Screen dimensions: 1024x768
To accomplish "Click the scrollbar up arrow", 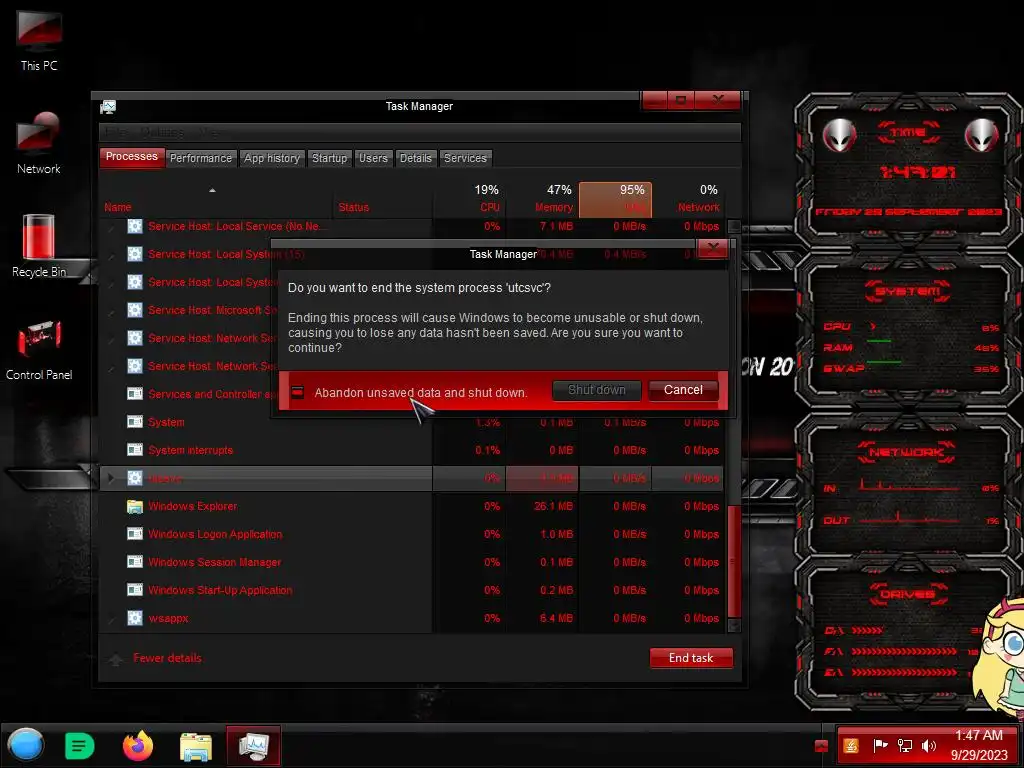I will [x=734, y=227].
